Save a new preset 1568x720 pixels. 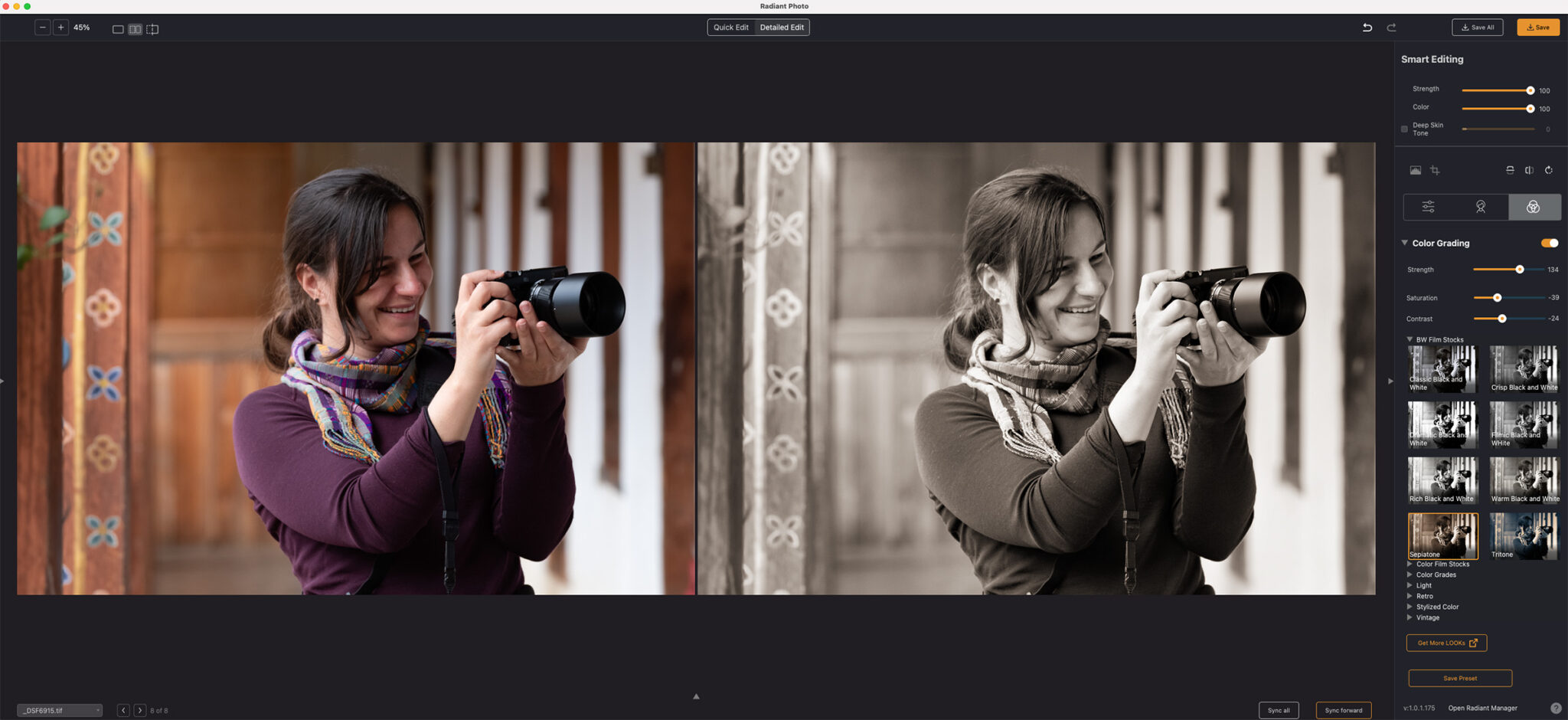[1459, 678]
